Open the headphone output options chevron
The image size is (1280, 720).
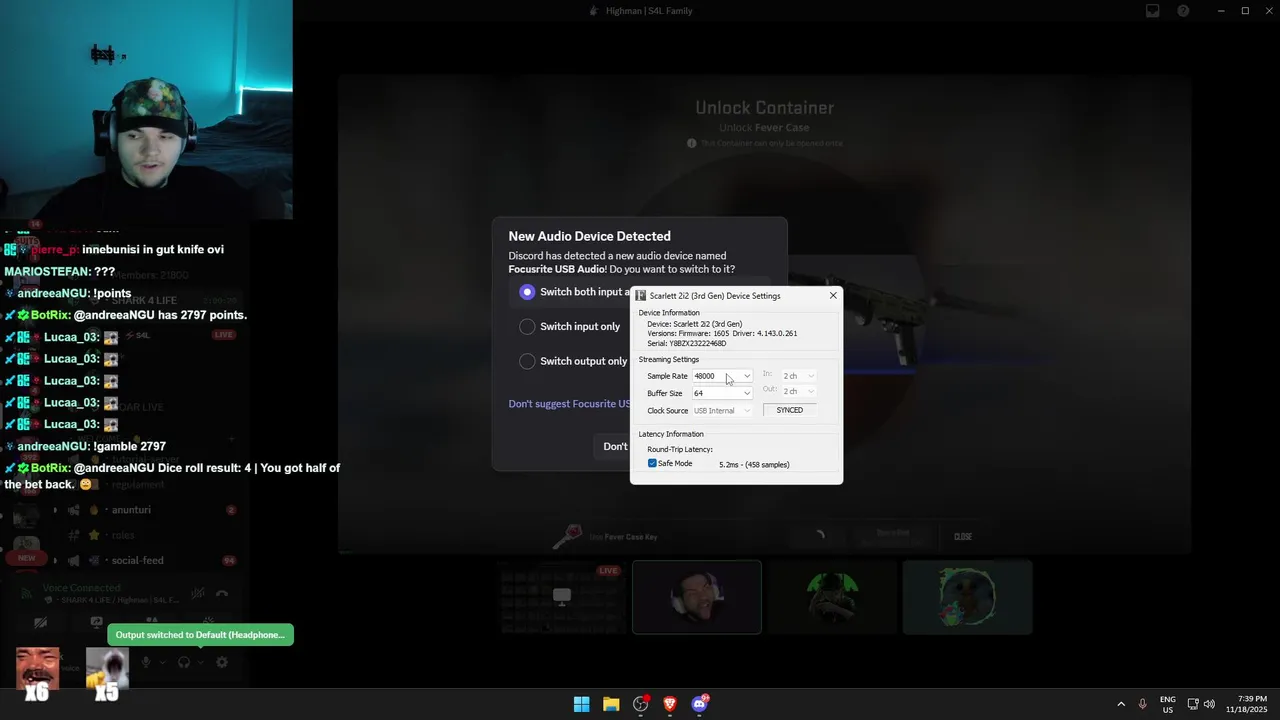[x=200, y=662]
